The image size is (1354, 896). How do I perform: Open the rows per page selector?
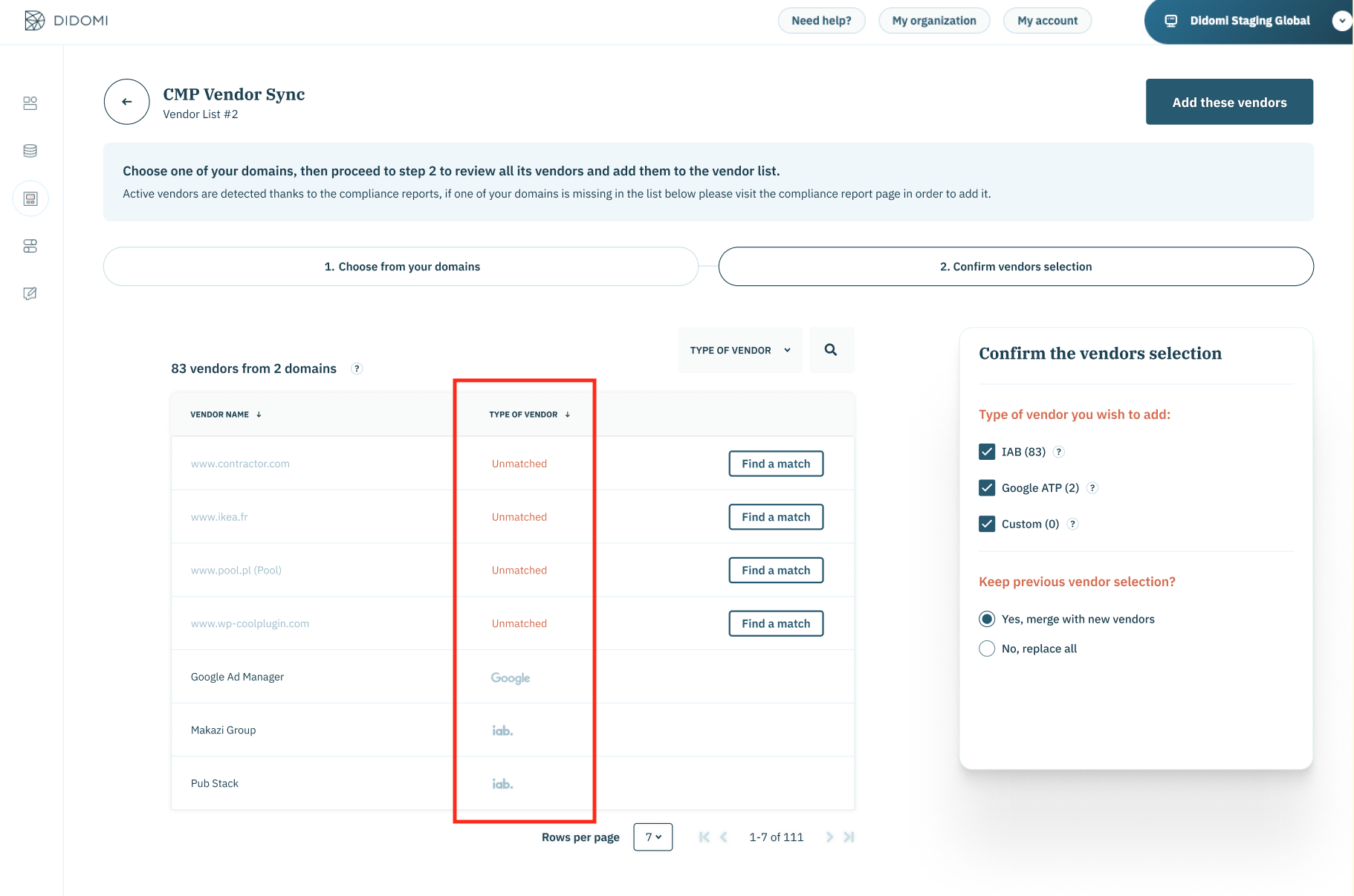coord(652,837)
